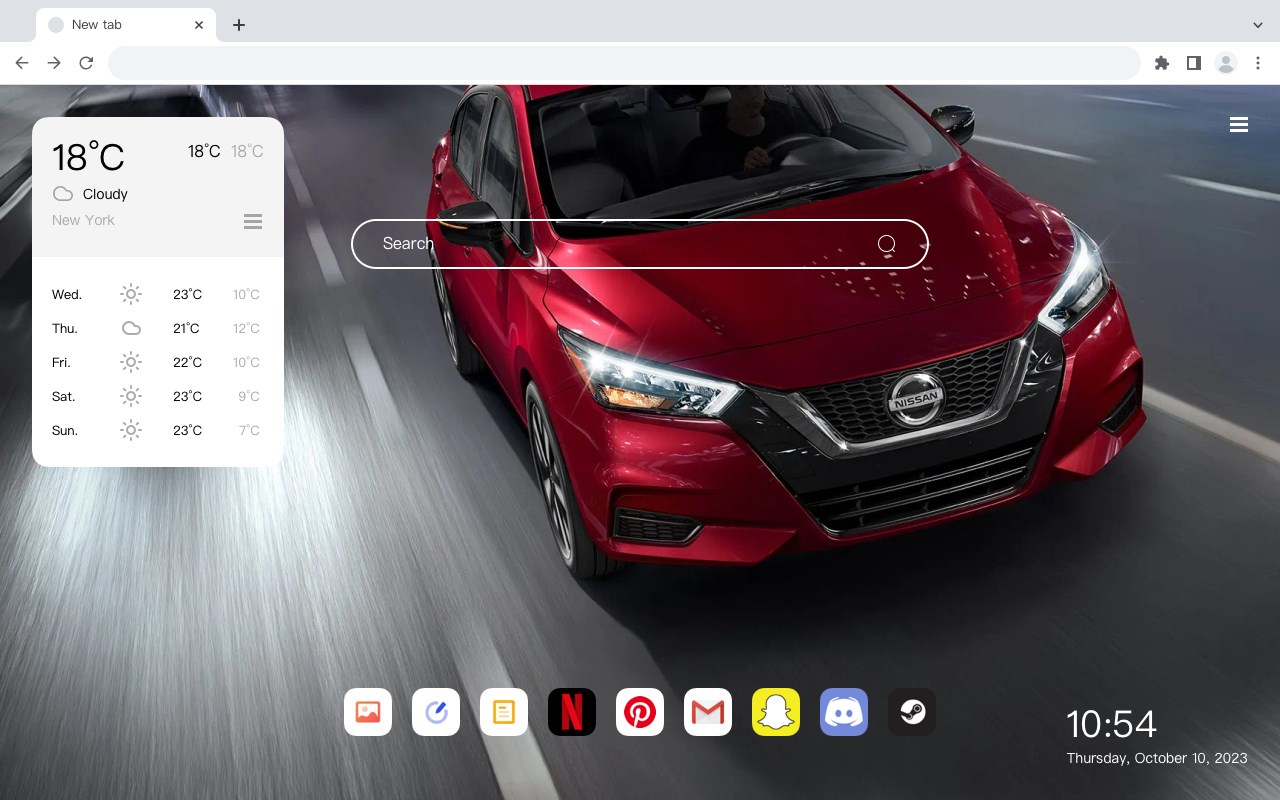Screen dimensions: 1280x800
Task: Open the Chrome three-dot menu
Action: click(x=1258, y=63)
